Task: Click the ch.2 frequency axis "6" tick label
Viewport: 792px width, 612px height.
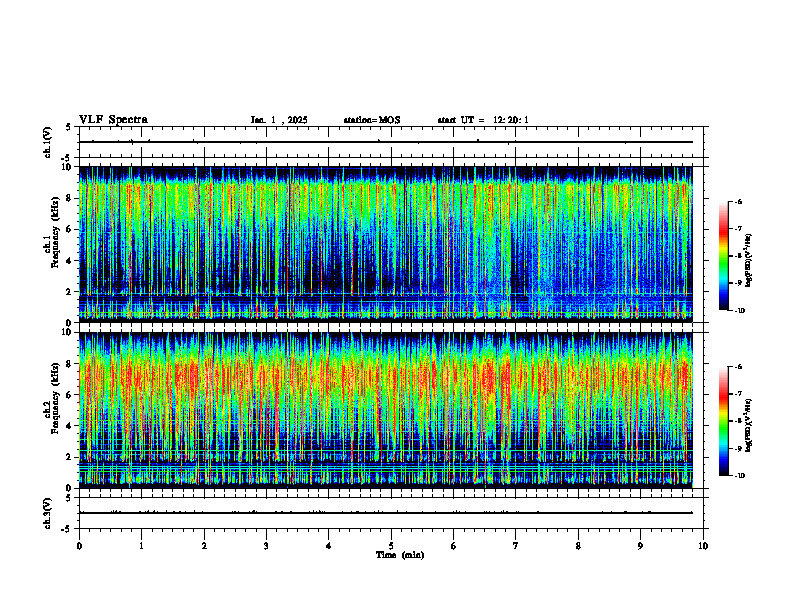Action: 70,395
